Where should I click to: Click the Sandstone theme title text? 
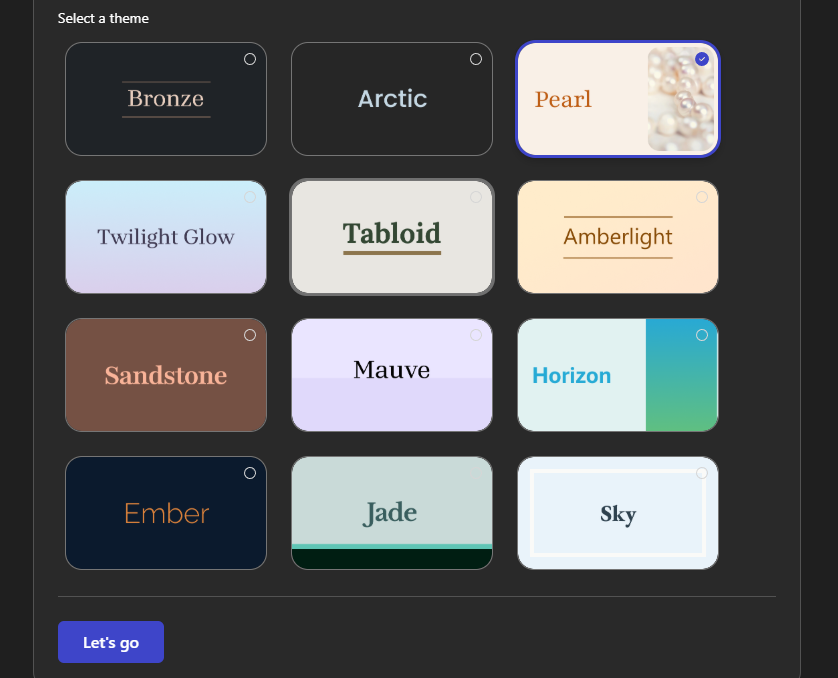(166, 376)
